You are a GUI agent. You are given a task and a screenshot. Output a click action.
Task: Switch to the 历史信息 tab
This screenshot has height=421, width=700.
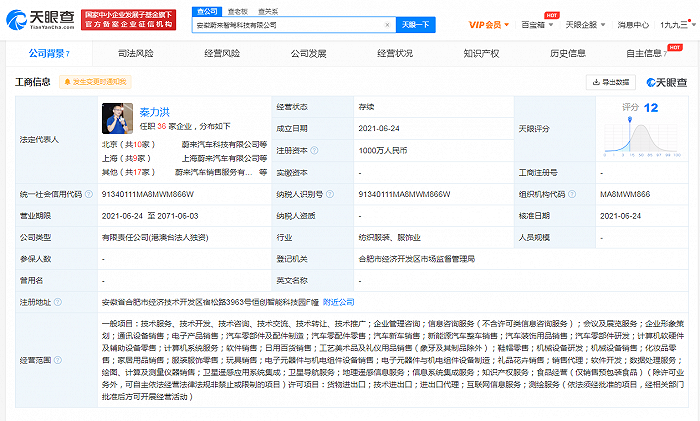(x=567, y=54)
